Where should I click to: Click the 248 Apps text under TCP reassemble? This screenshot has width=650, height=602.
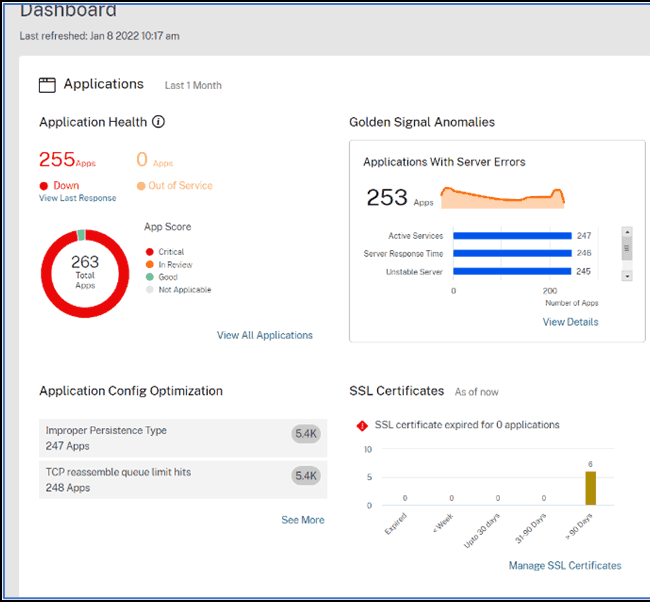coord(68,488)
